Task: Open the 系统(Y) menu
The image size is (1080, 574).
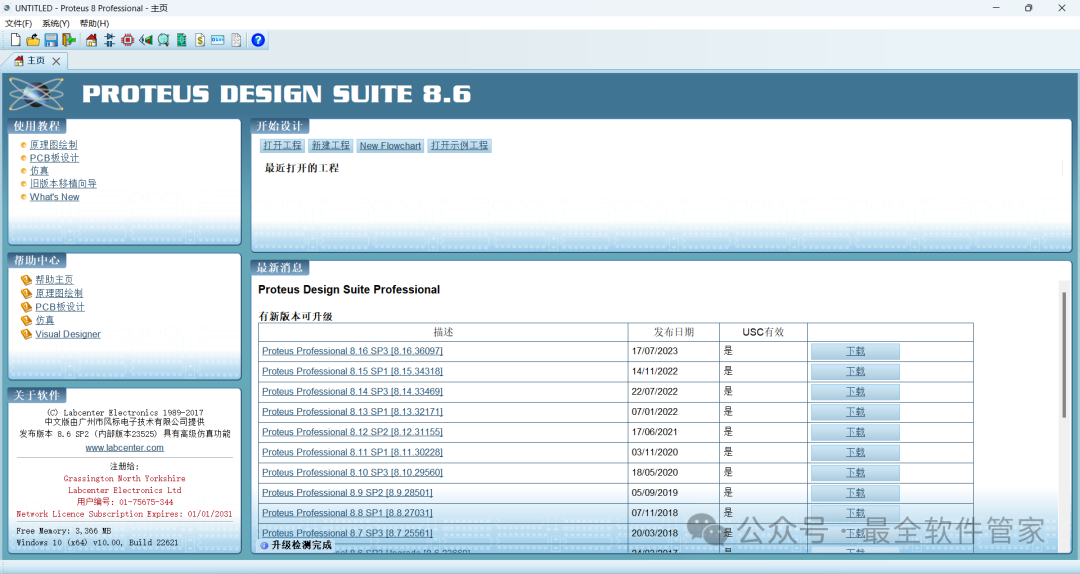Action: (55, 23)
